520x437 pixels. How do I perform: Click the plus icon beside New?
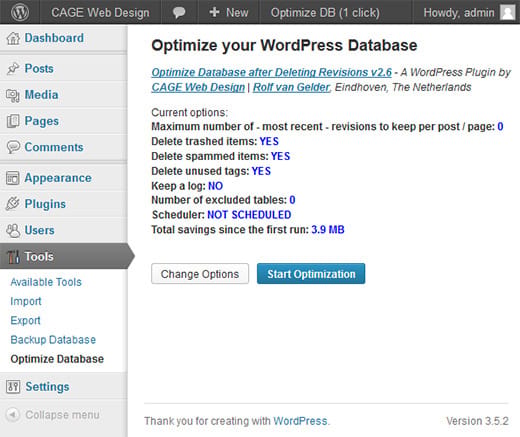pos(214,12)
